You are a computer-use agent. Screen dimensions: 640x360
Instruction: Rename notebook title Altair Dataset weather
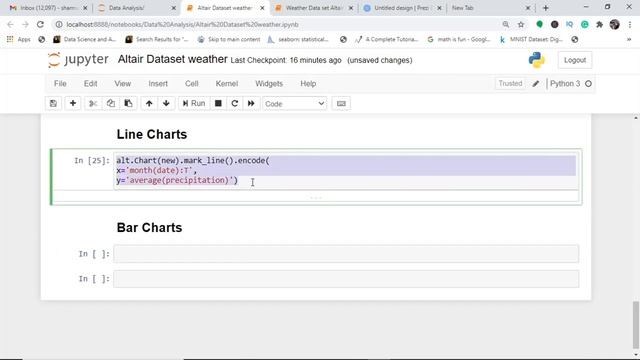click(x=173, y=60)
